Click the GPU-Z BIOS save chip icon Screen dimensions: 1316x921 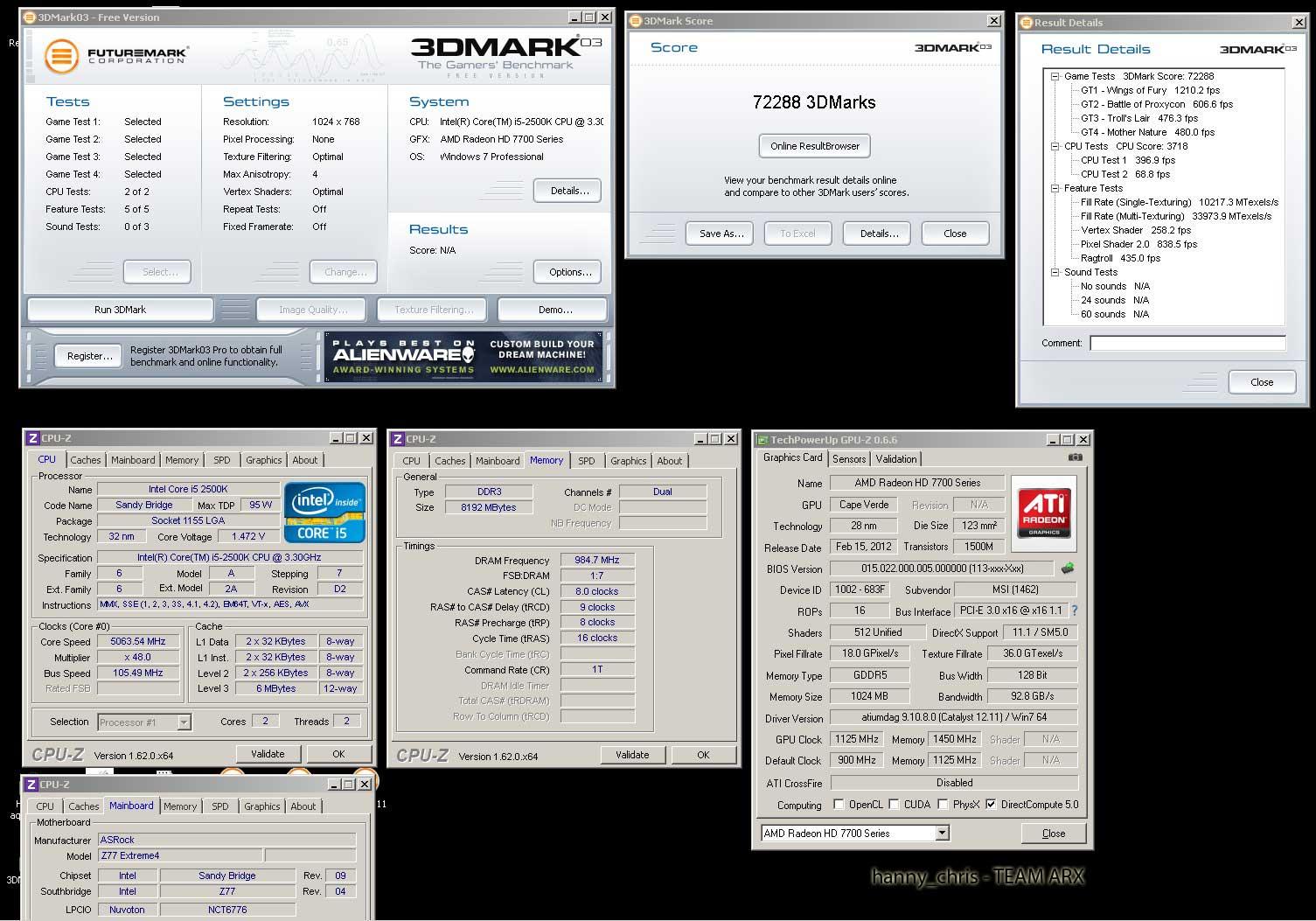(1068, 569)
